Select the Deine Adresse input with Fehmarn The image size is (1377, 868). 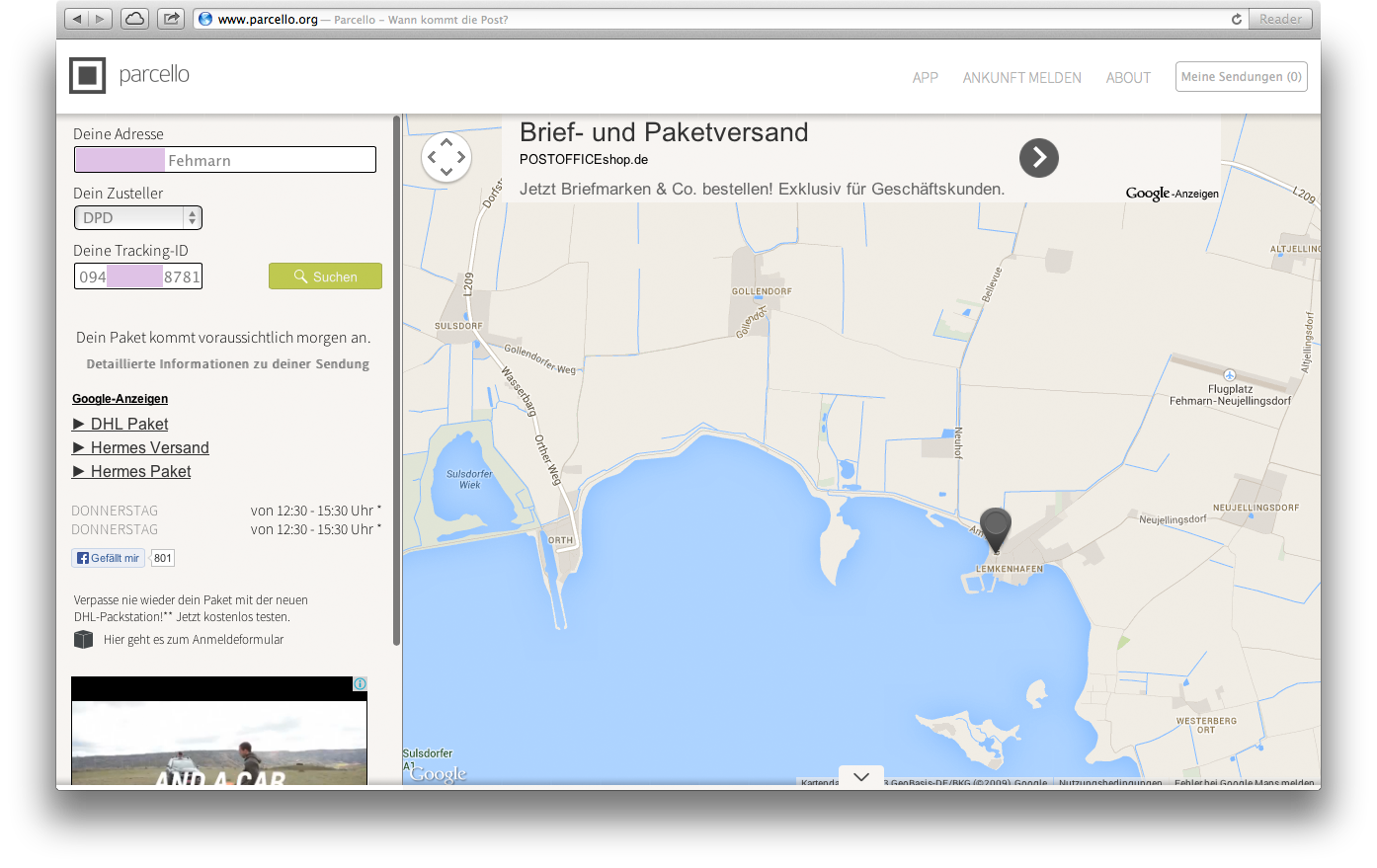pos(225,159)
